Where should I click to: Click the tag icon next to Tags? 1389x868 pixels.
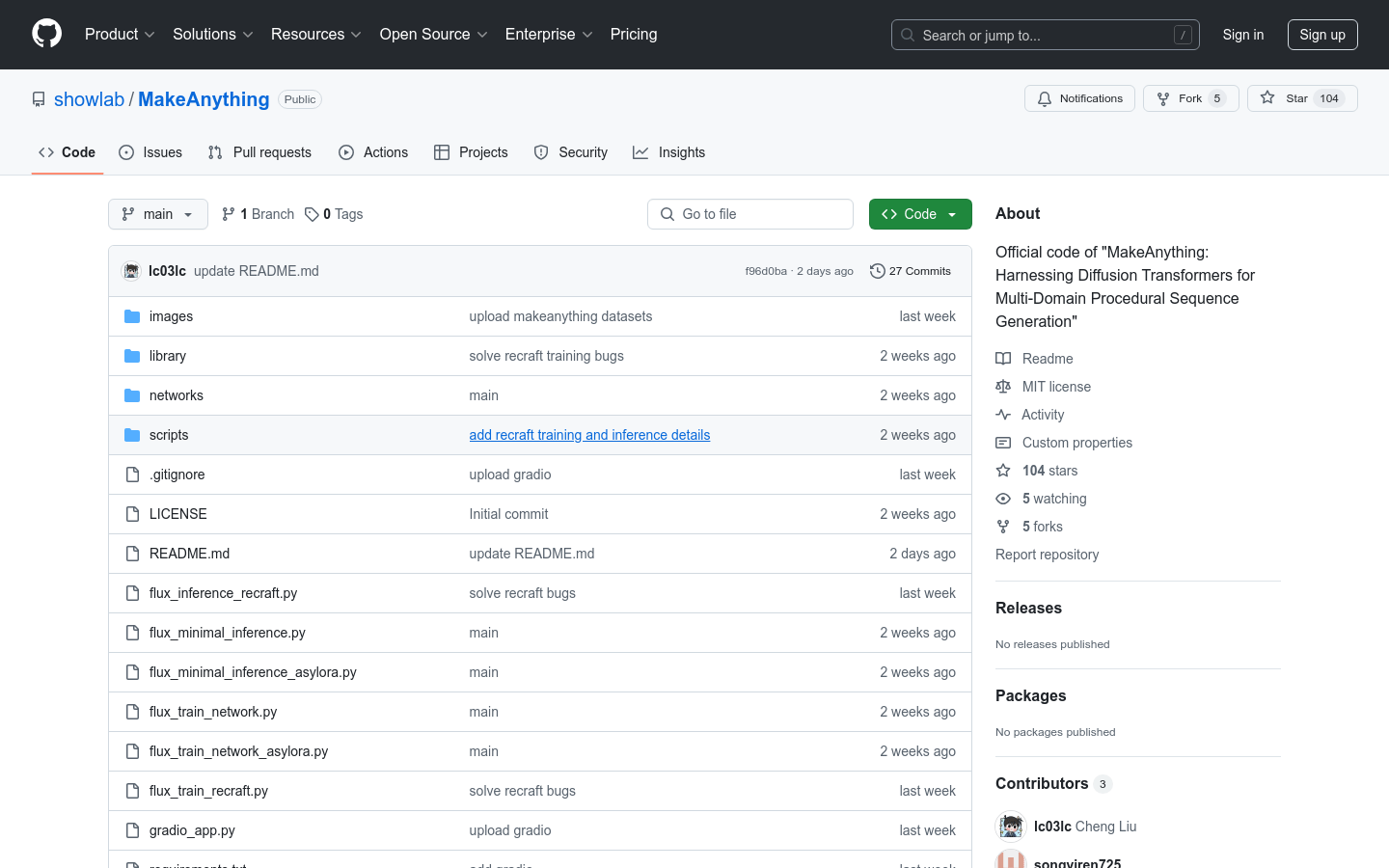tap(312, 214)
